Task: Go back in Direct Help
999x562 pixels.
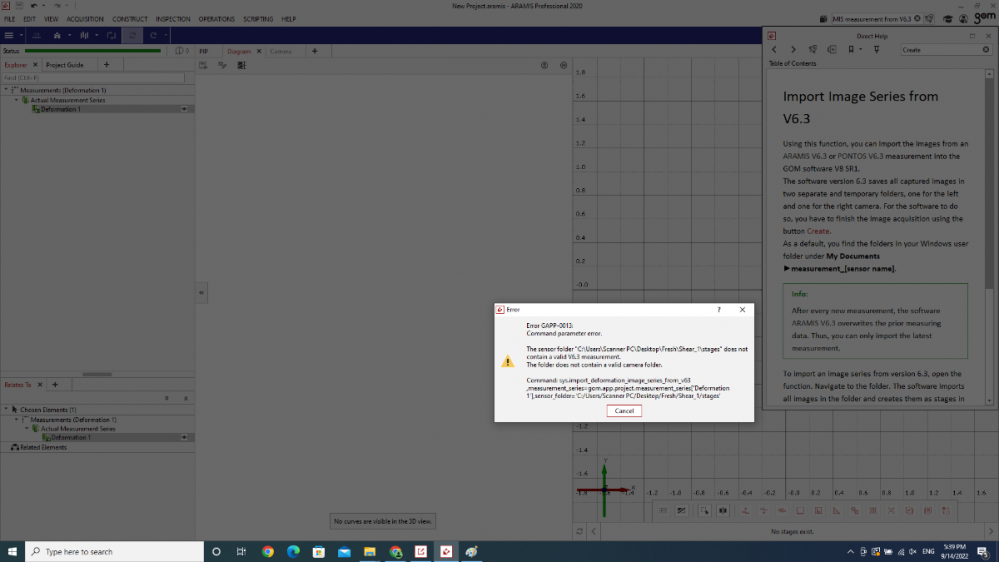Action: tap(774, 50)
